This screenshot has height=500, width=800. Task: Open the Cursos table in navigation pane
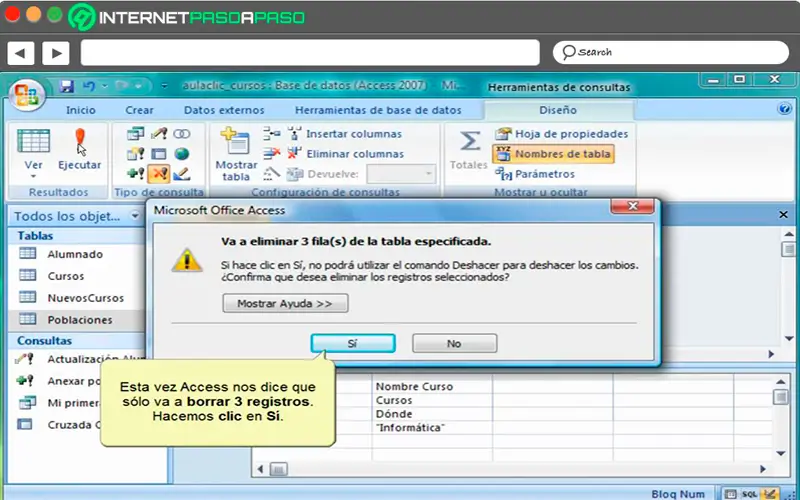click(66, 276)
